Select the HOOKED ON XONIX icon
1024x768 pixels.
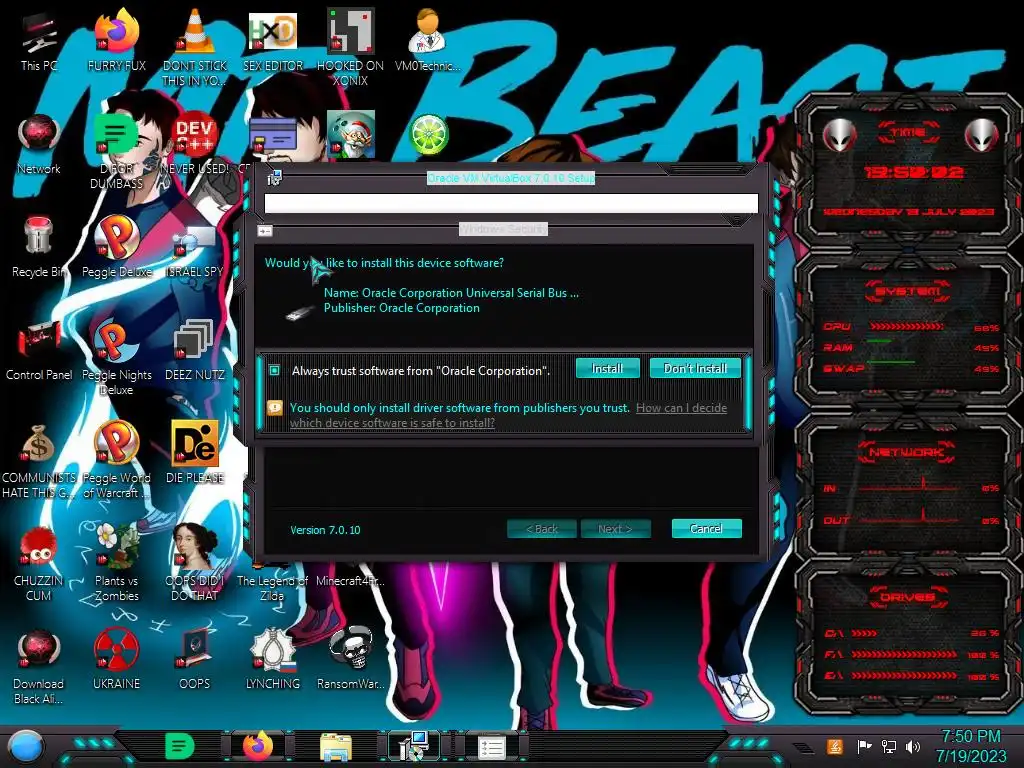[x=351, y=47]
